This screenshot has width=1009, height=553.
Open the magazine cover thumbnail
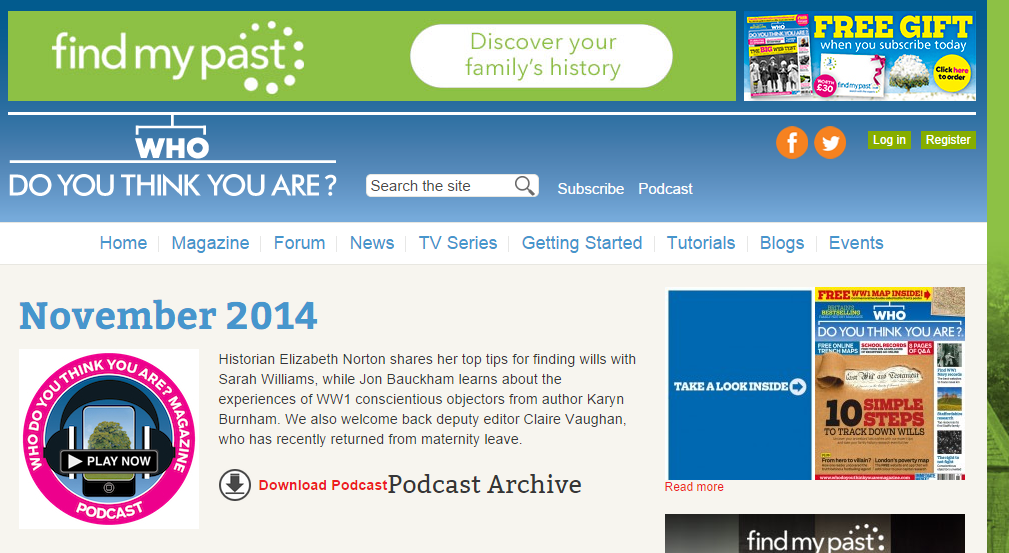click(889, 384)
